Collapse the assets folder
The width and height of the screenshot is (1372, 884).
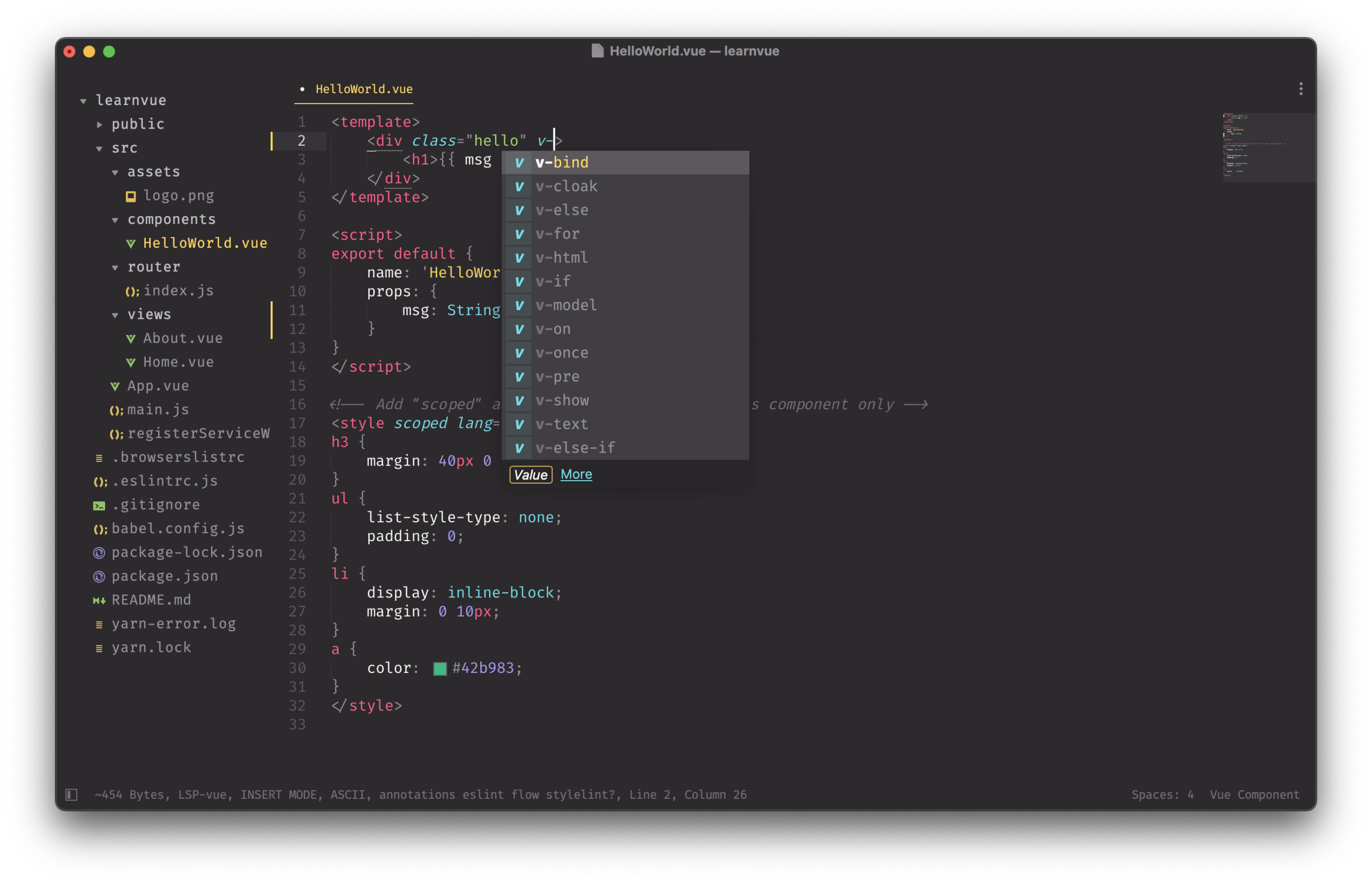pos(115,172)
